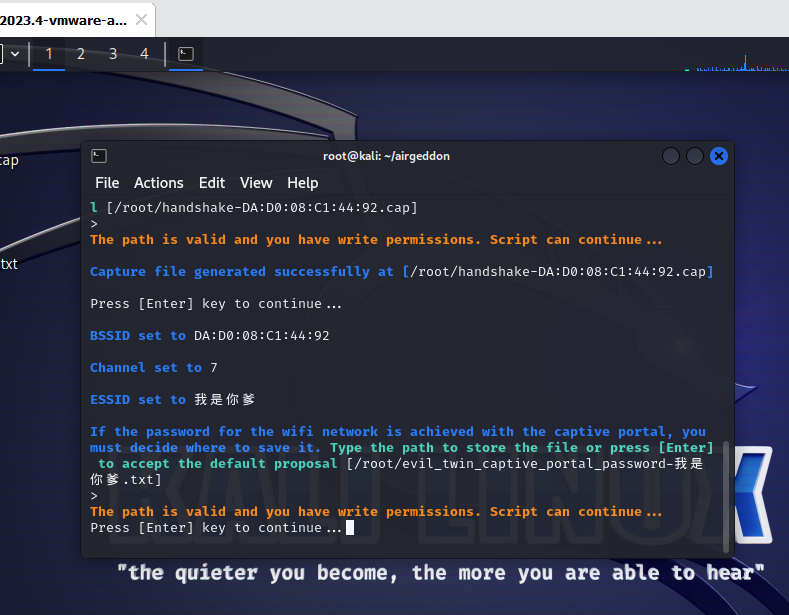Expand the View menu
The image size is (789, 615).
[x=256, y=183]
